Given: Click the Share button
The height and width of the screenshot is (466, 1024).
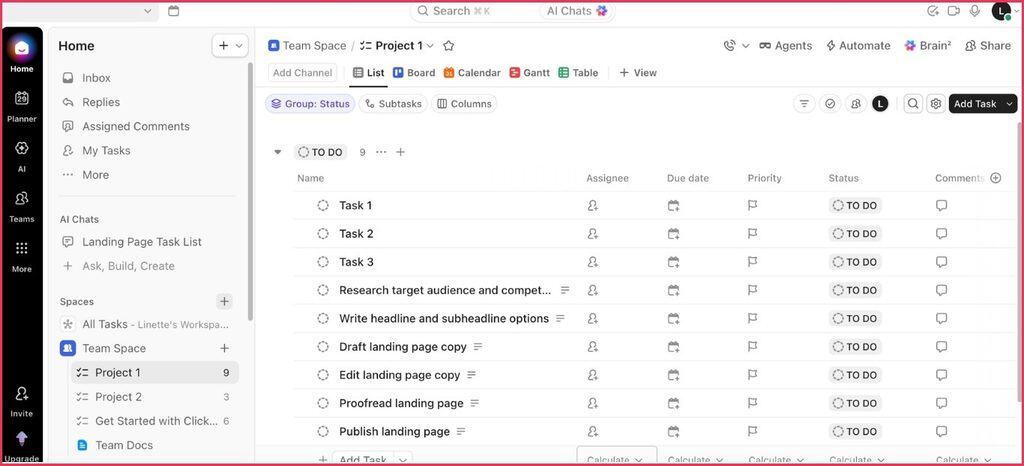Looking at the screenshot, I should [988, 46].
